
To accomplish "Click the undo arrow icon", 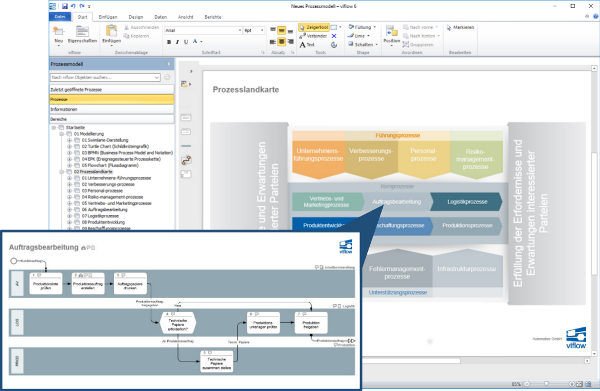I will tap(73, 6).
